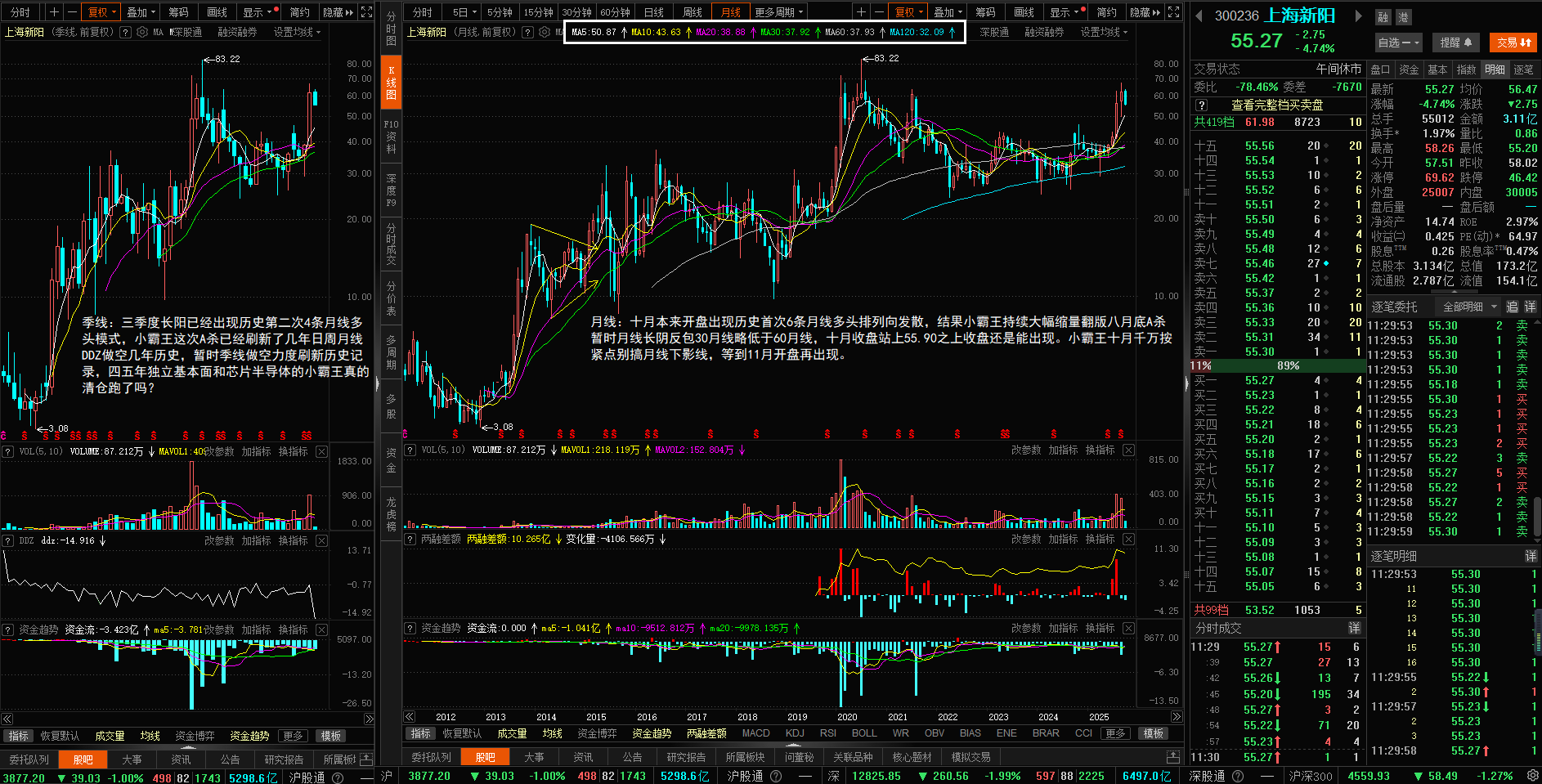The height and width of the screenshot is (784, 1542).
Task: Click help icon beside 查看完整档买卖盘
Action: [1202, 105]
